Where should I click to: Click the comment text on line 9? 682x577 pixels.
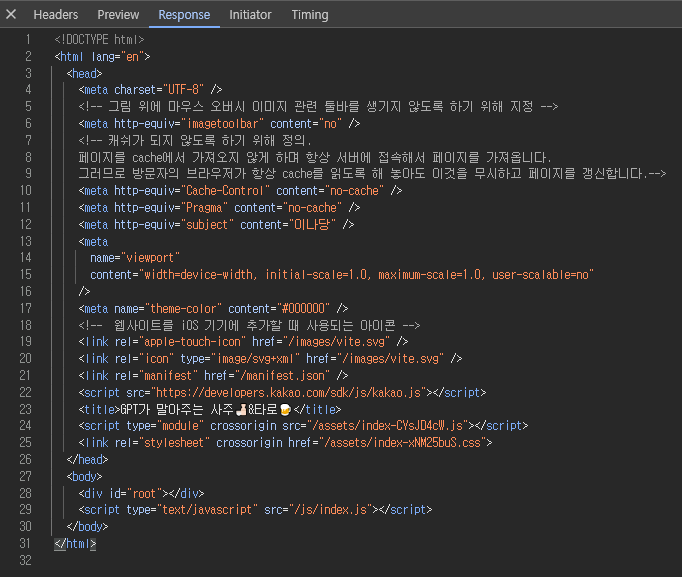[372, 174]
